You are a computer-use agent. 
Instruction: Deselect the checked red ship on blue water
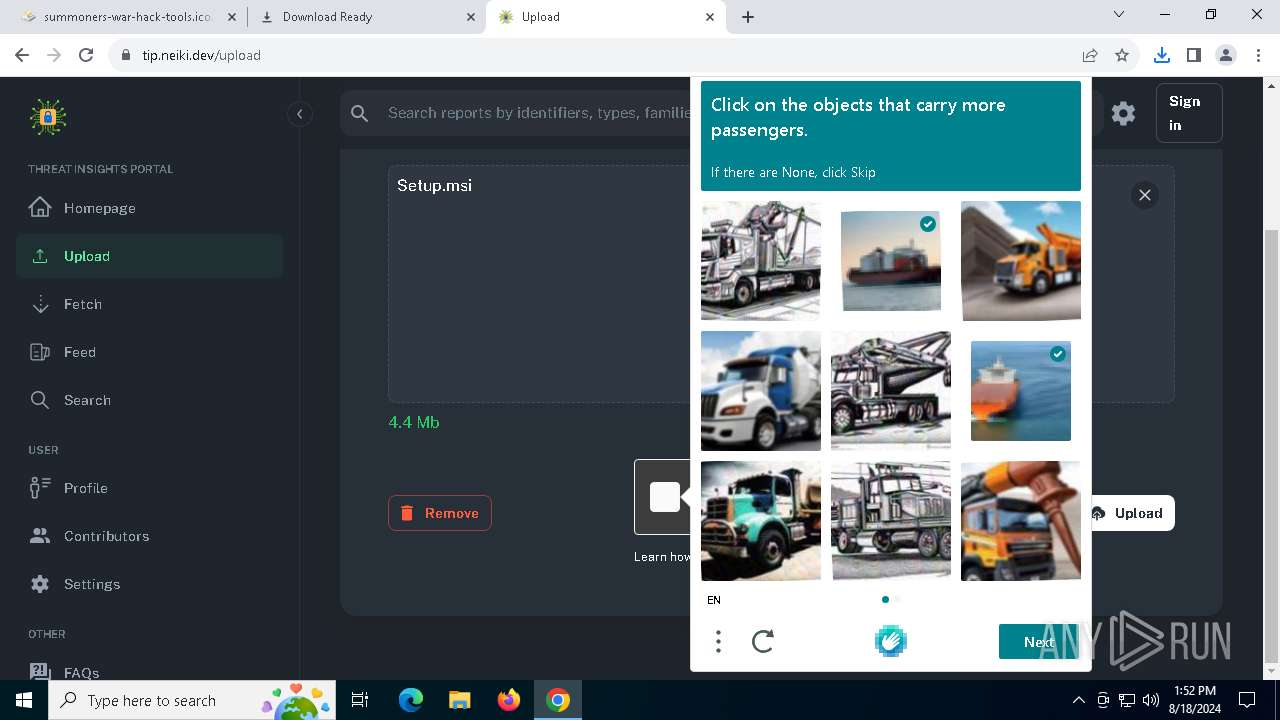[x=1021, y=391]
